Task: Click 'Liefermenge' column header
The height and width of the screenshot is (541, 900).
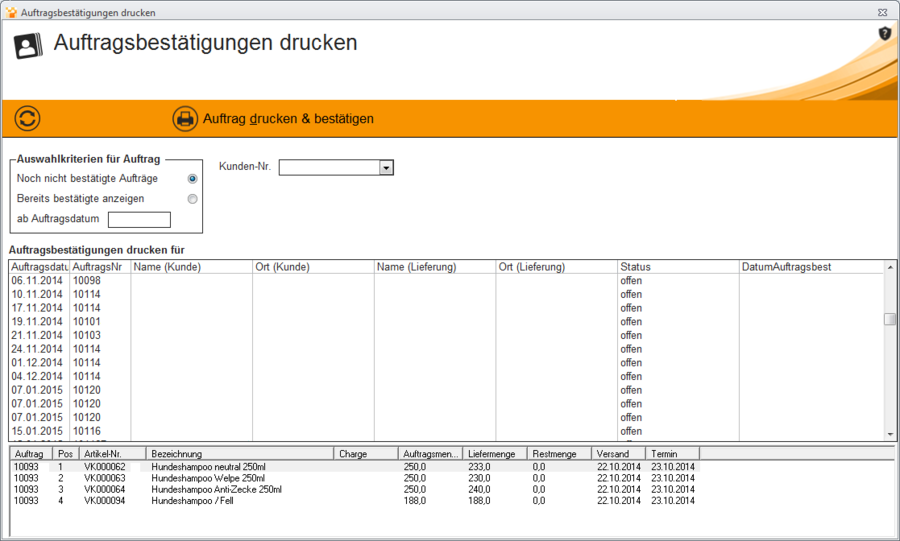Action: tap(495, 454)
